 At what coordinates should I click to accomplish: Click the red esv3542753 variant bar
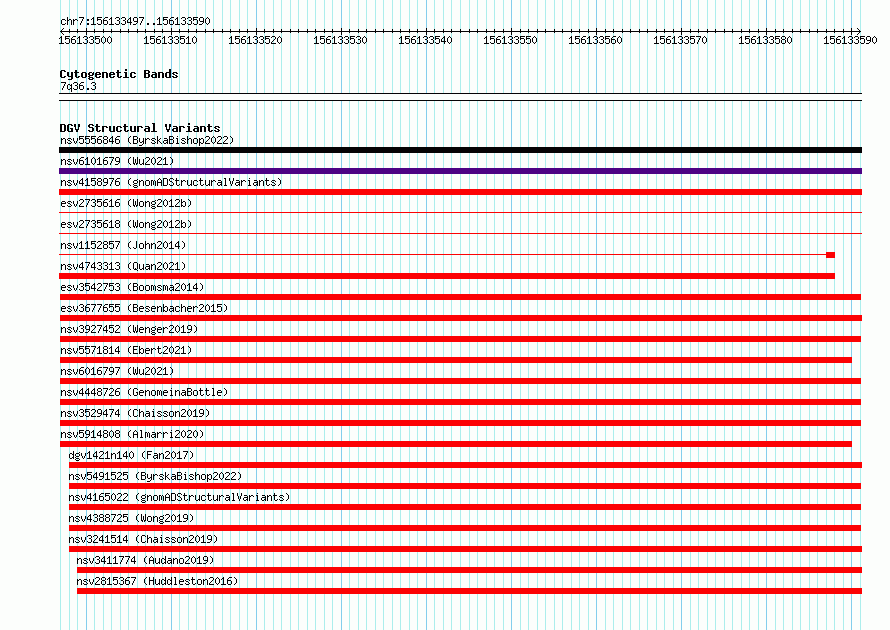click(x=460, y=297)
